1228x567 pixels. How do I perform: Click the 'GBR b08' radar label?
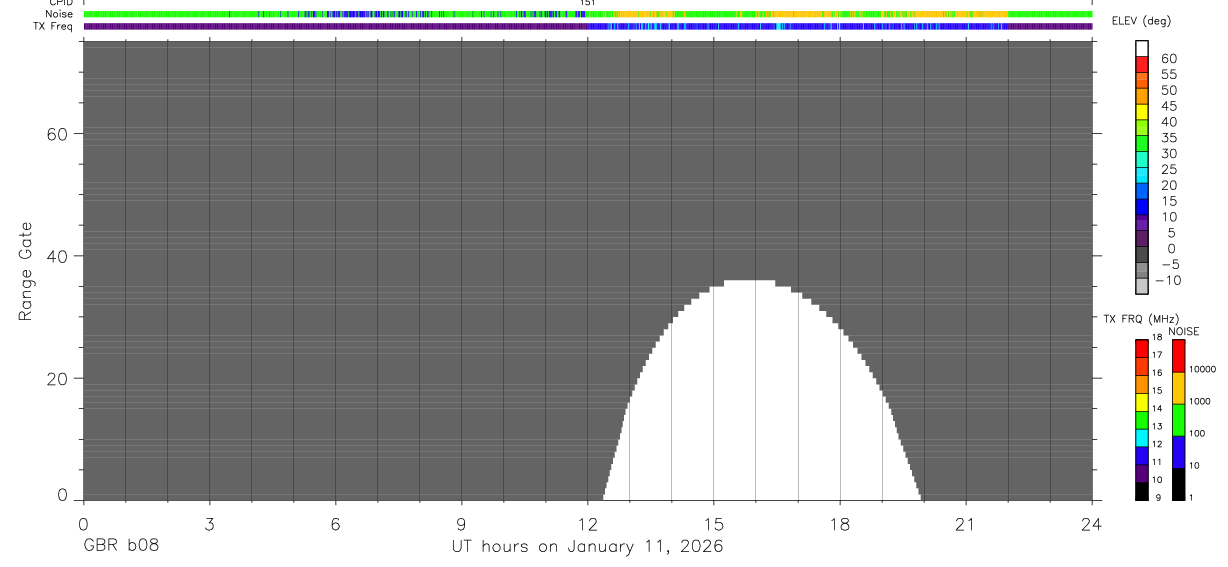pos(120,547)
